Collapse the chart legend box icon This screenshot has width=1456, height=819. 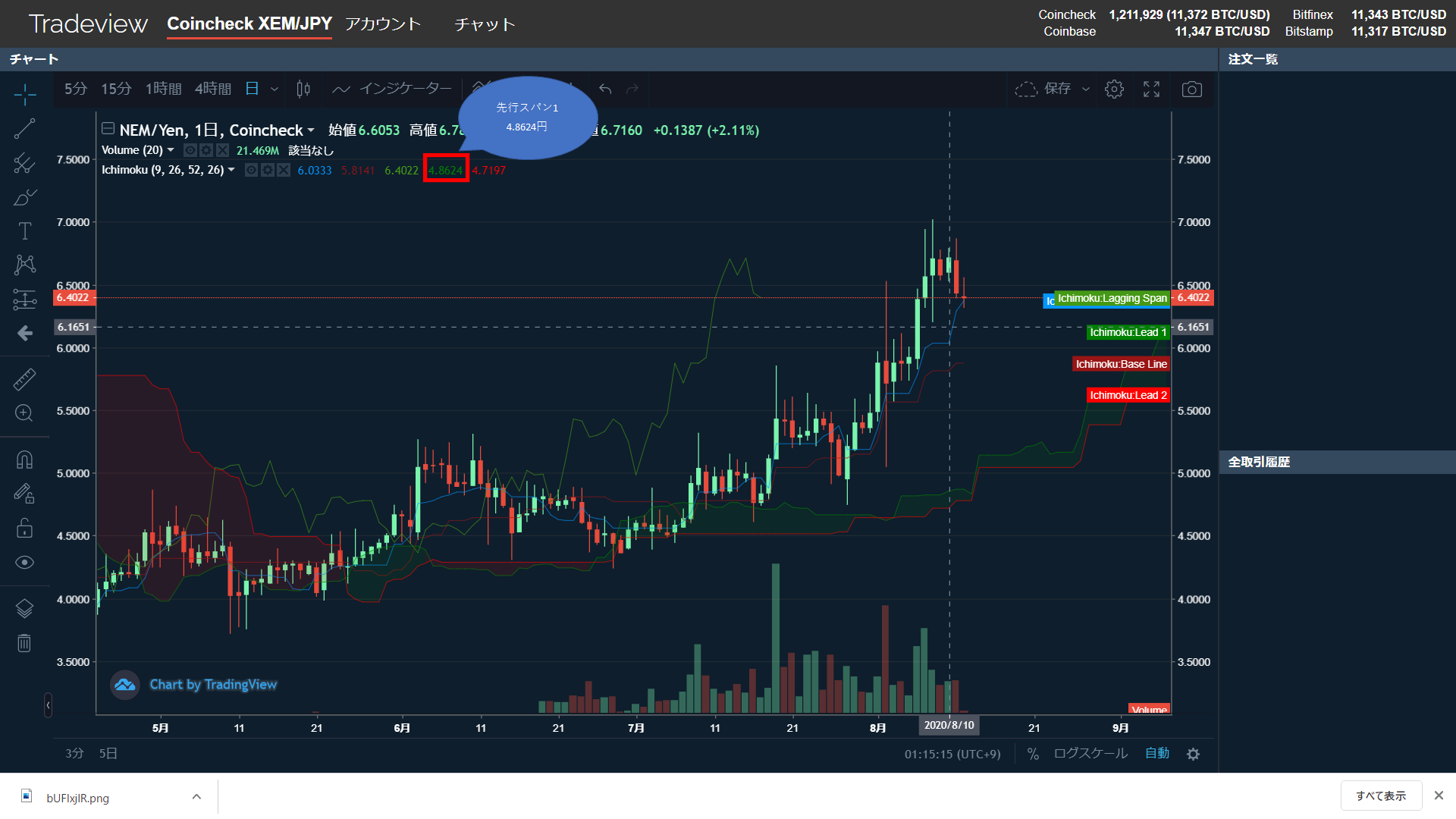pyautogui.click(x=108, y=129)
